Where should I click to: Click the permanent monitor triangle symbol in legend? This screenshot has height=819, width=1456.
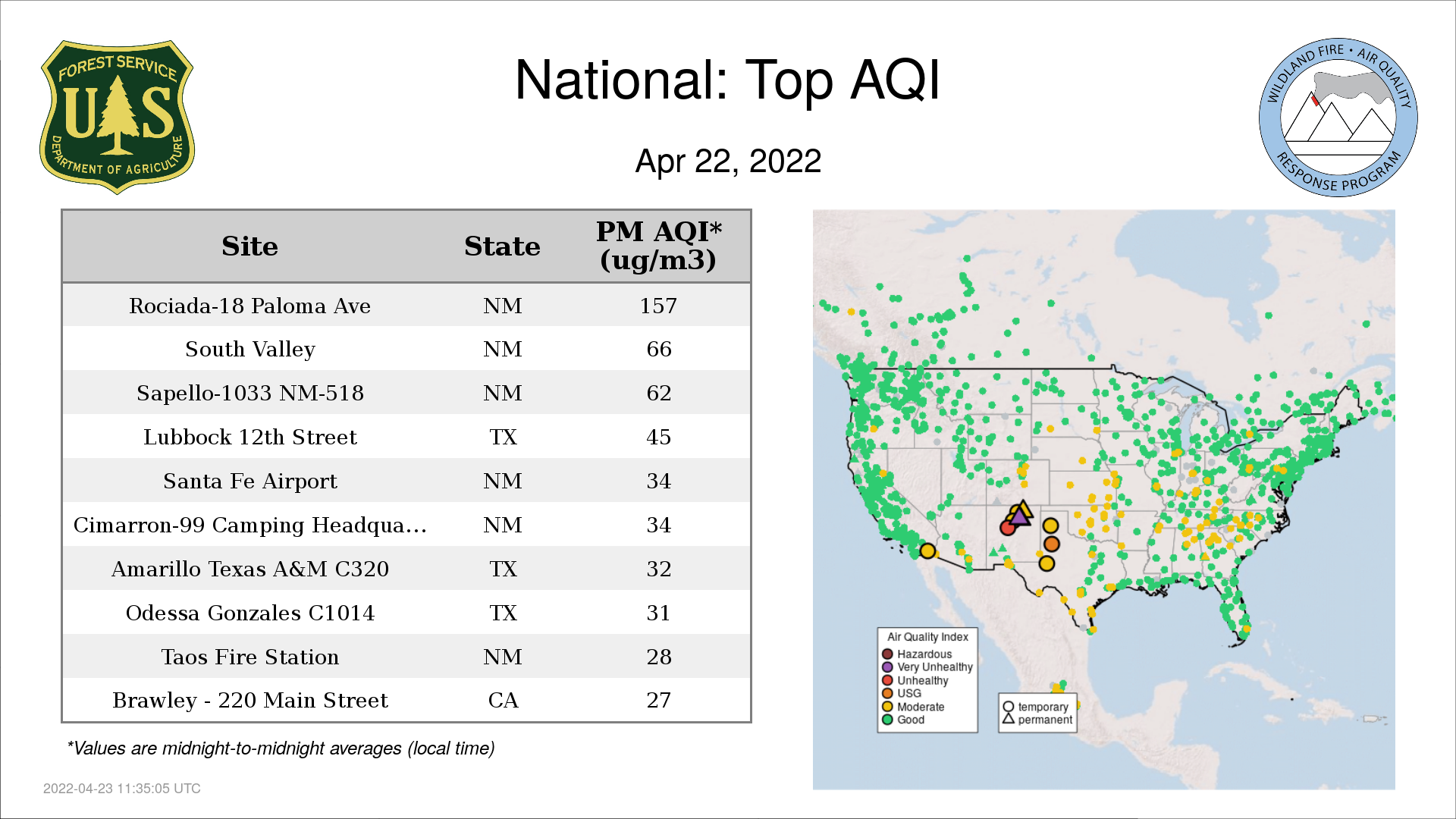(x=1009, y=718)
